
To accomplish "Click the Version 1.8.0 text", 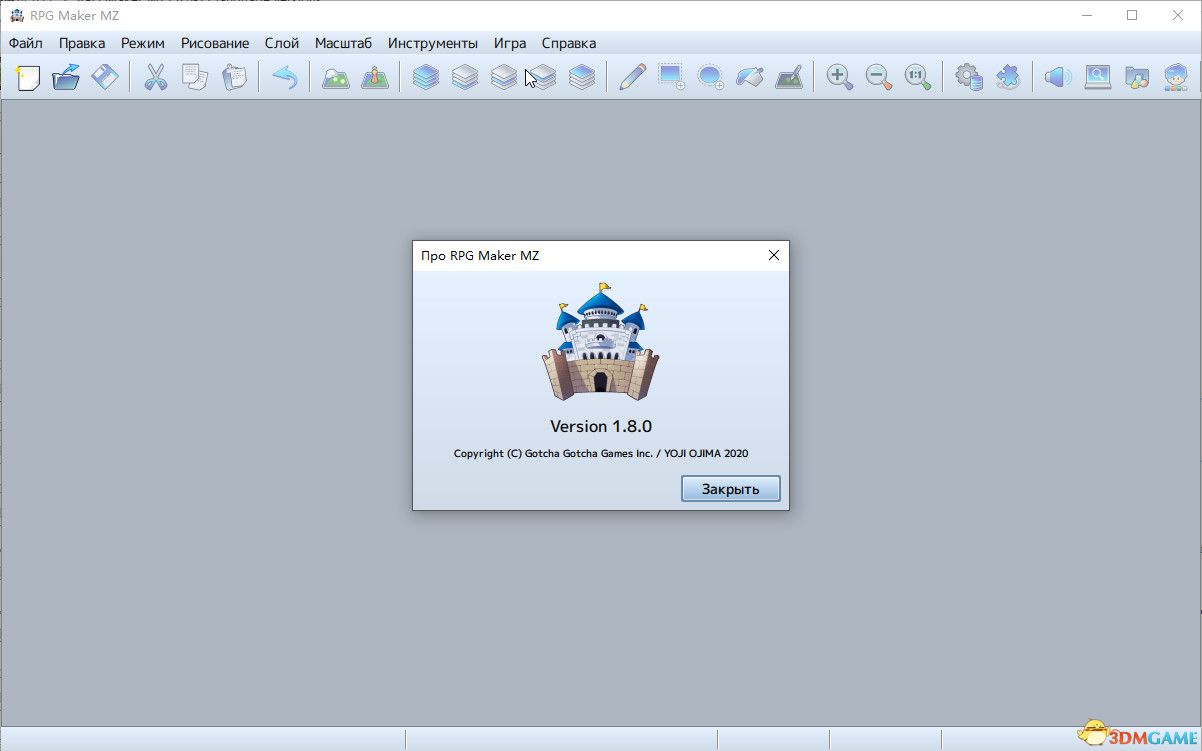I will [601, 426].
